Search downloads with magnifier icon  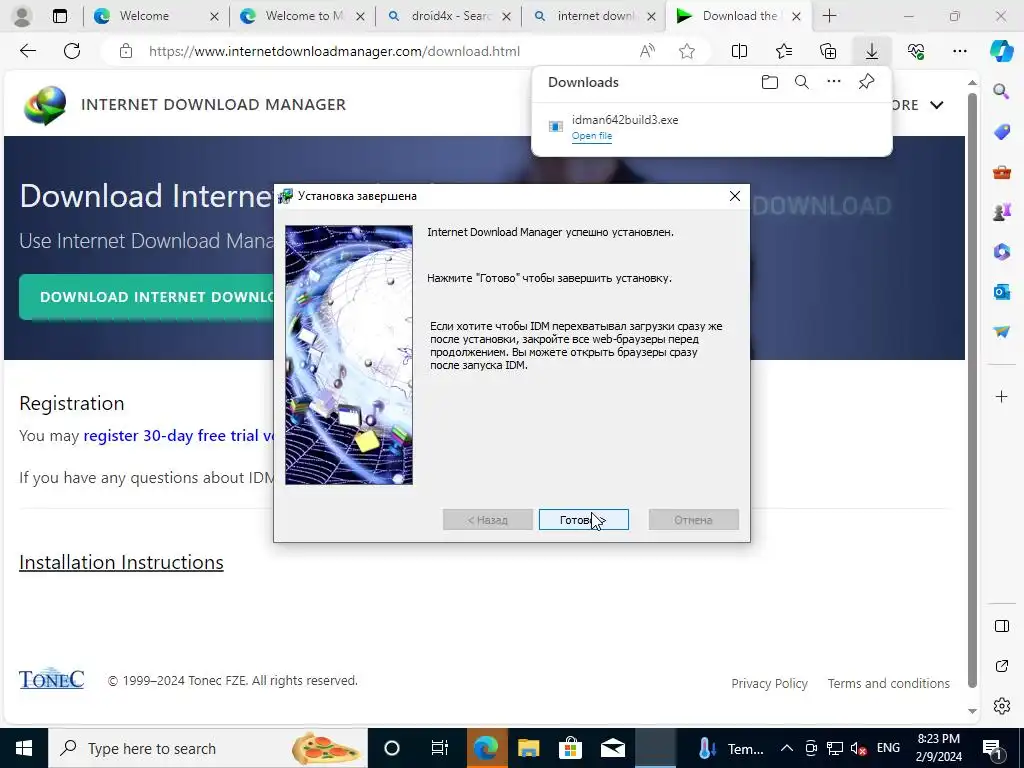(x=802, y=82)
